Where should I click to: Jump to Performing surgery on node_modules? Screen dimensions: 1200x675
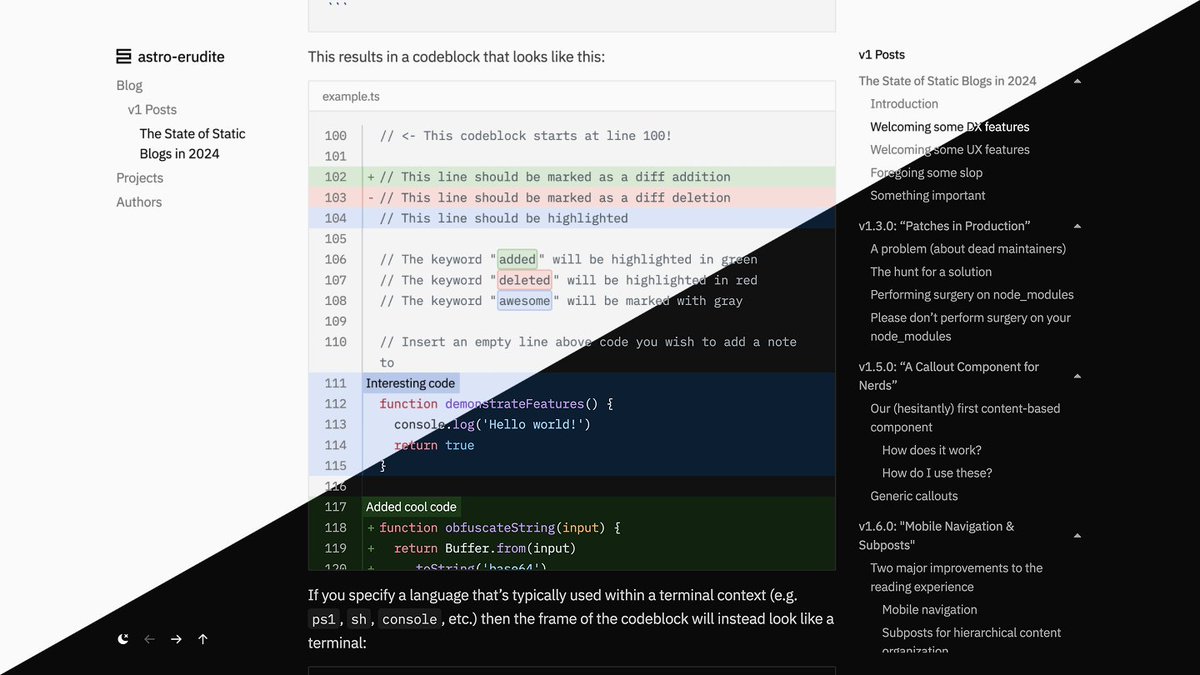coord(972,295)
